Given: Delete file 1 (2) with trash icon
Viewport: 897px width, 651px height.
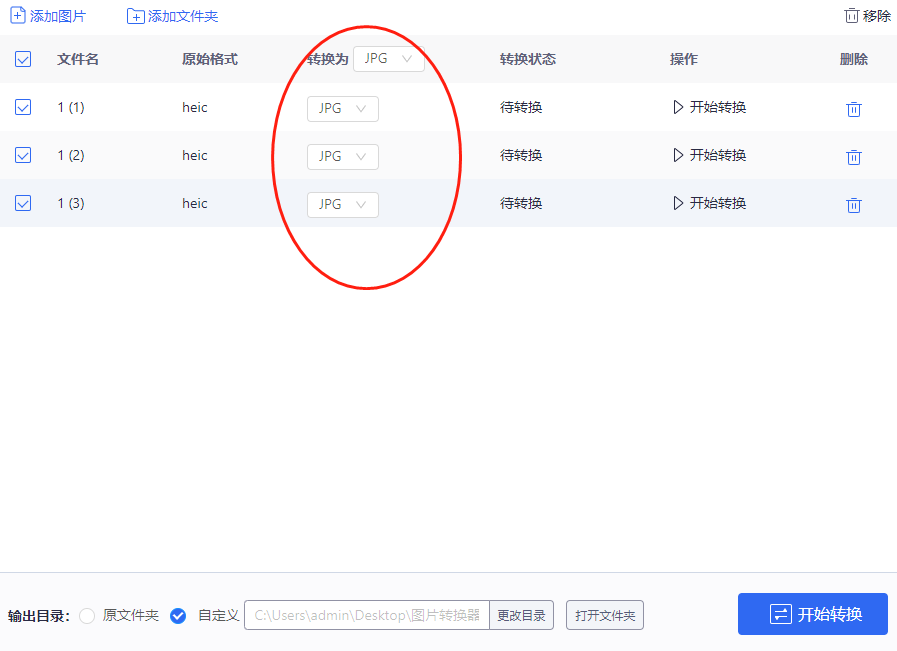Looking at the screenshot, I should click(854, 157).
